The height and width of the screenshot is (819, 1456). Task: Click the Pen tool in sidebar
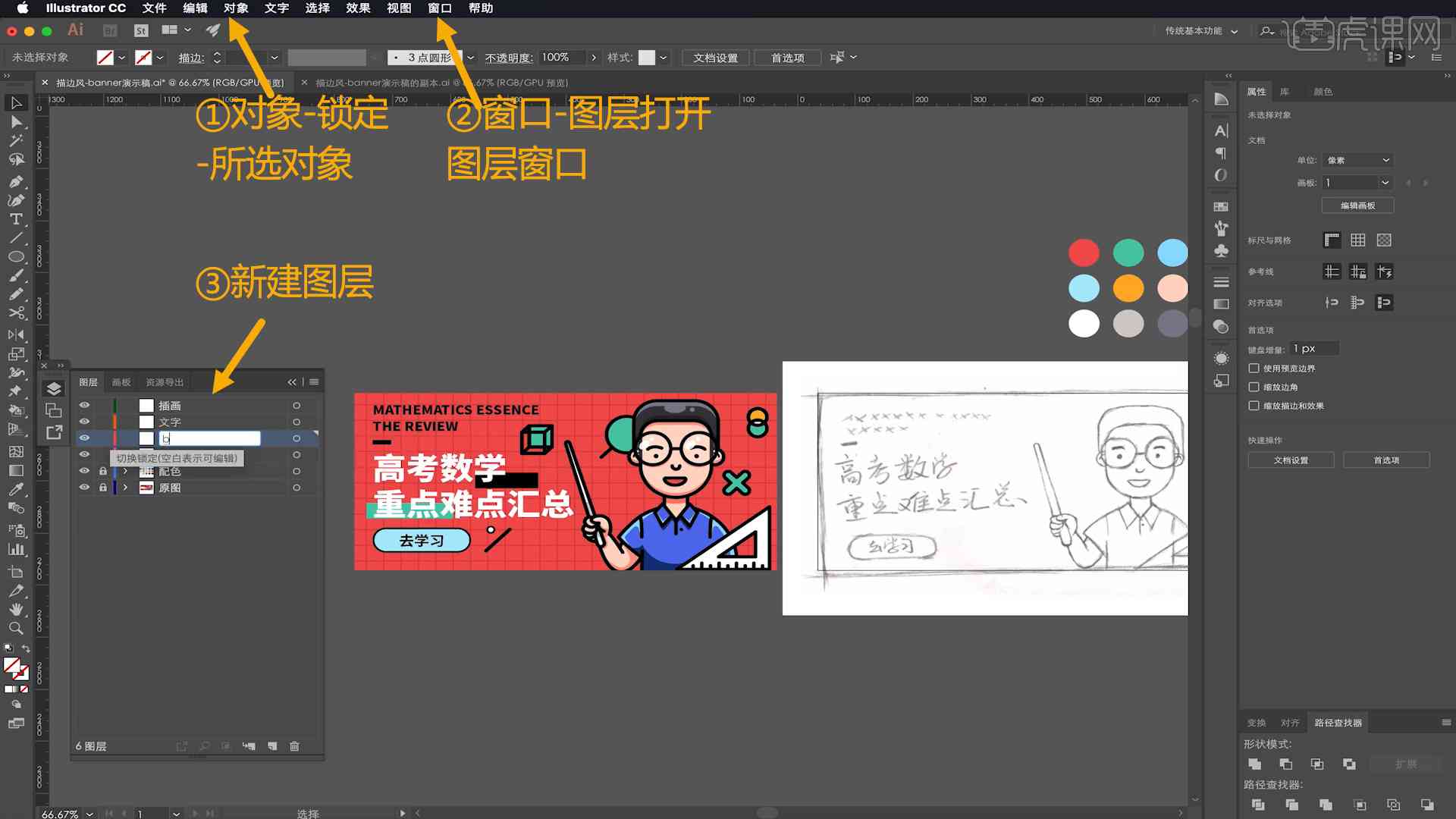coord(15,180)
